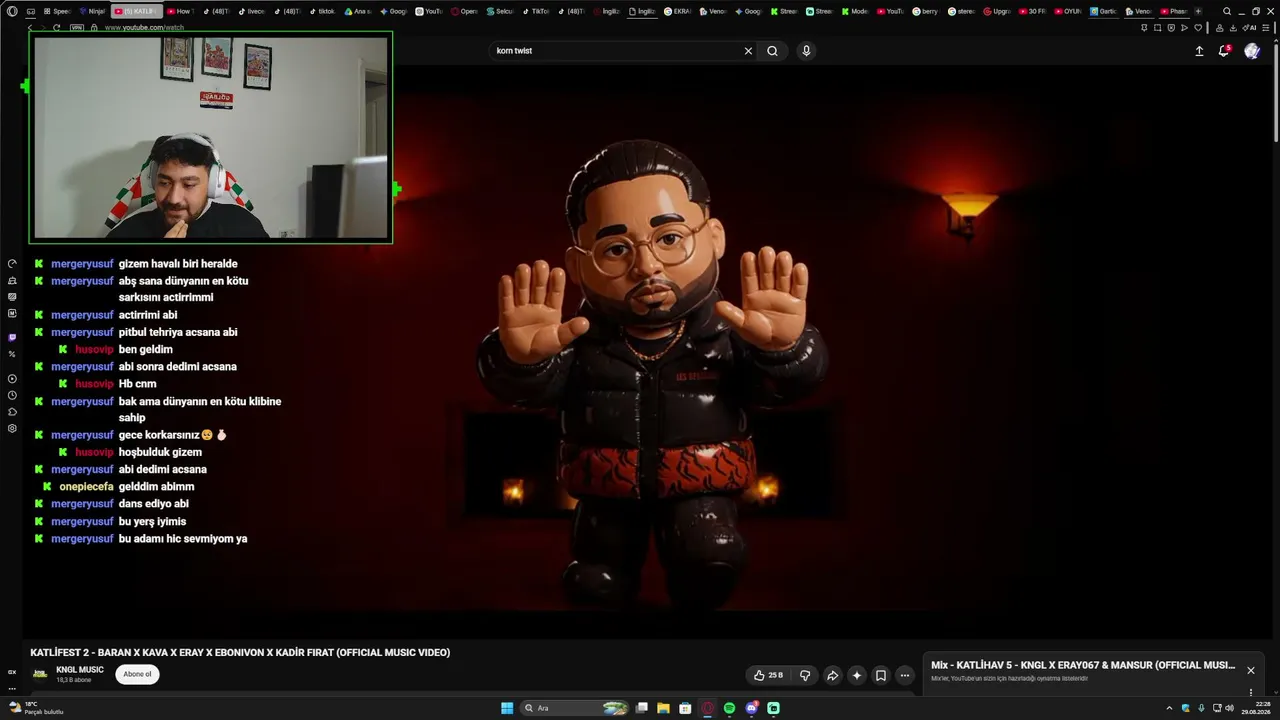Switch to the Upgra browser tab
Viewport: 1280px width, 720px height.
click(997, 11)
